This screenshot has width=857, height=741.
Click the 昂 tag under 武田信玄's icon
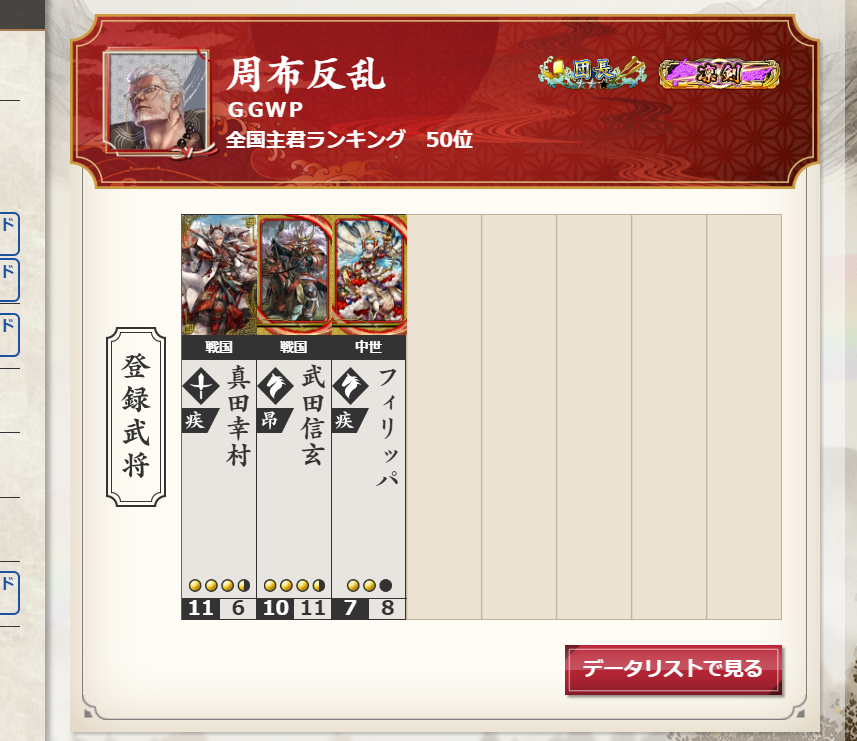[273, 421]
